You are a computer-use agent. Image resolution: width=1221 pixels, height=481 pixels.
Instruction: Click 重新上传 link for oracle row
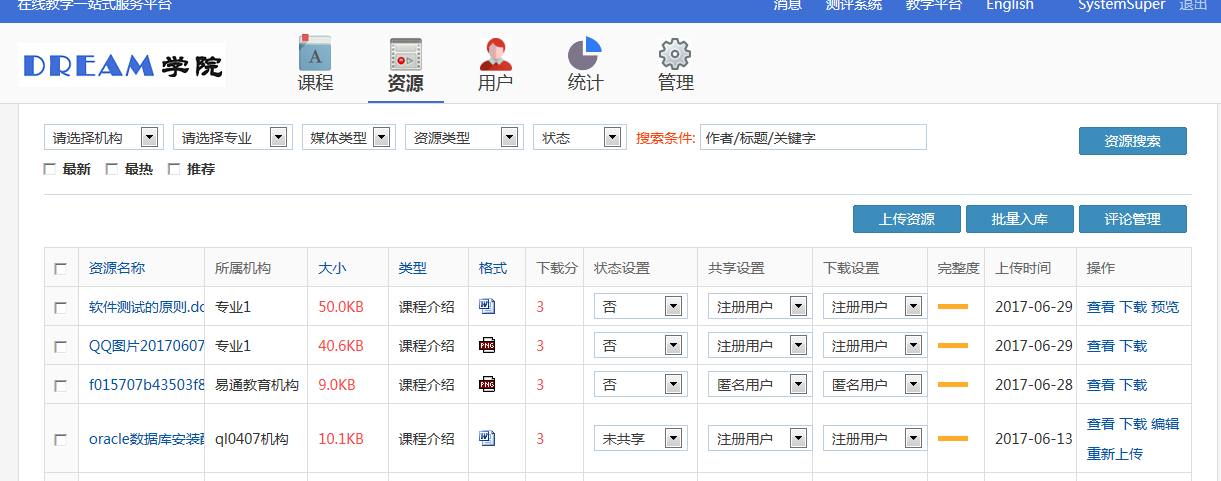pos(1115,454)
